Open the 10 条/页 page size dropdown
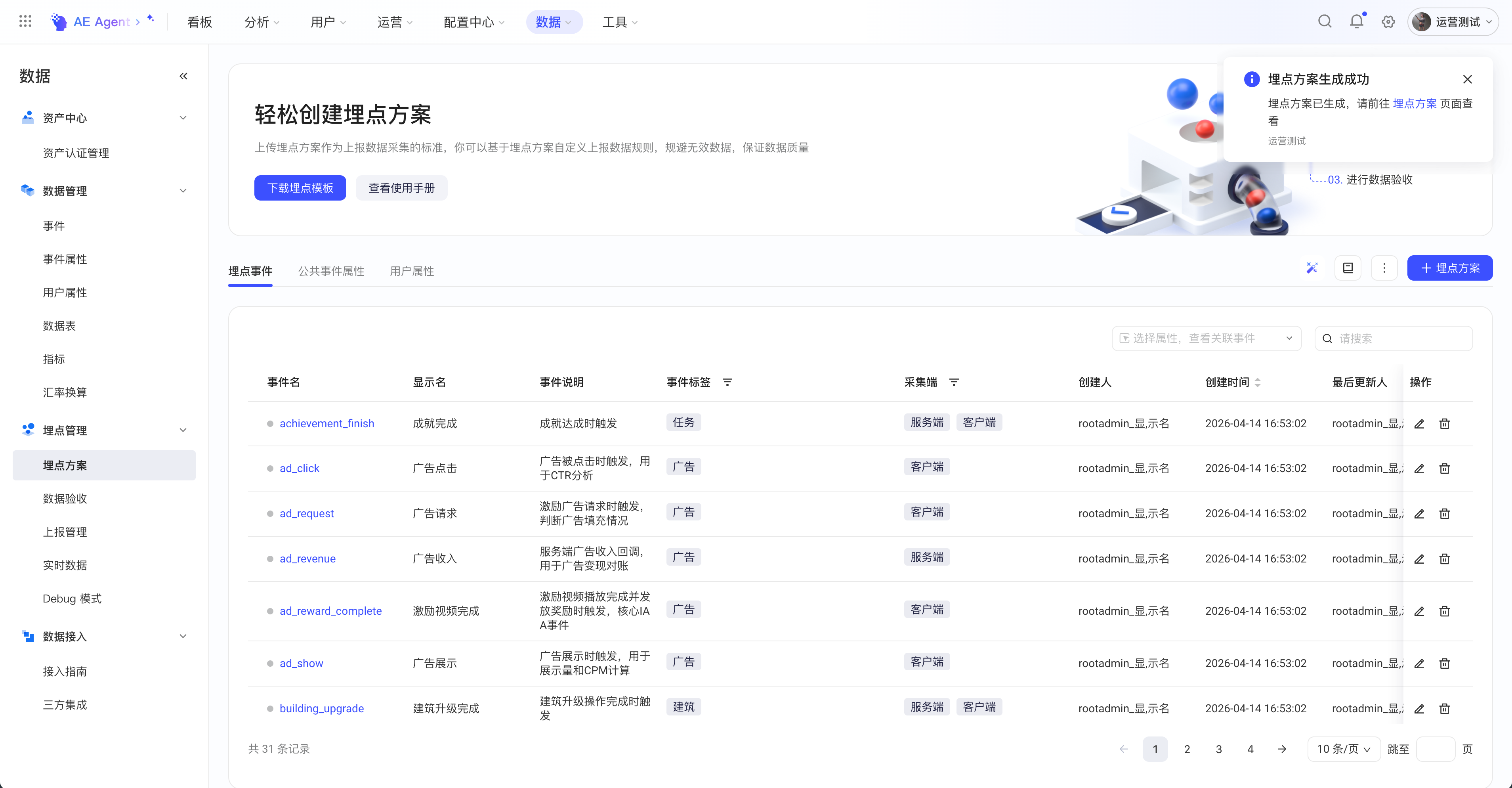This screenshot has width=1512, height=788. (x=1344, y=749)
